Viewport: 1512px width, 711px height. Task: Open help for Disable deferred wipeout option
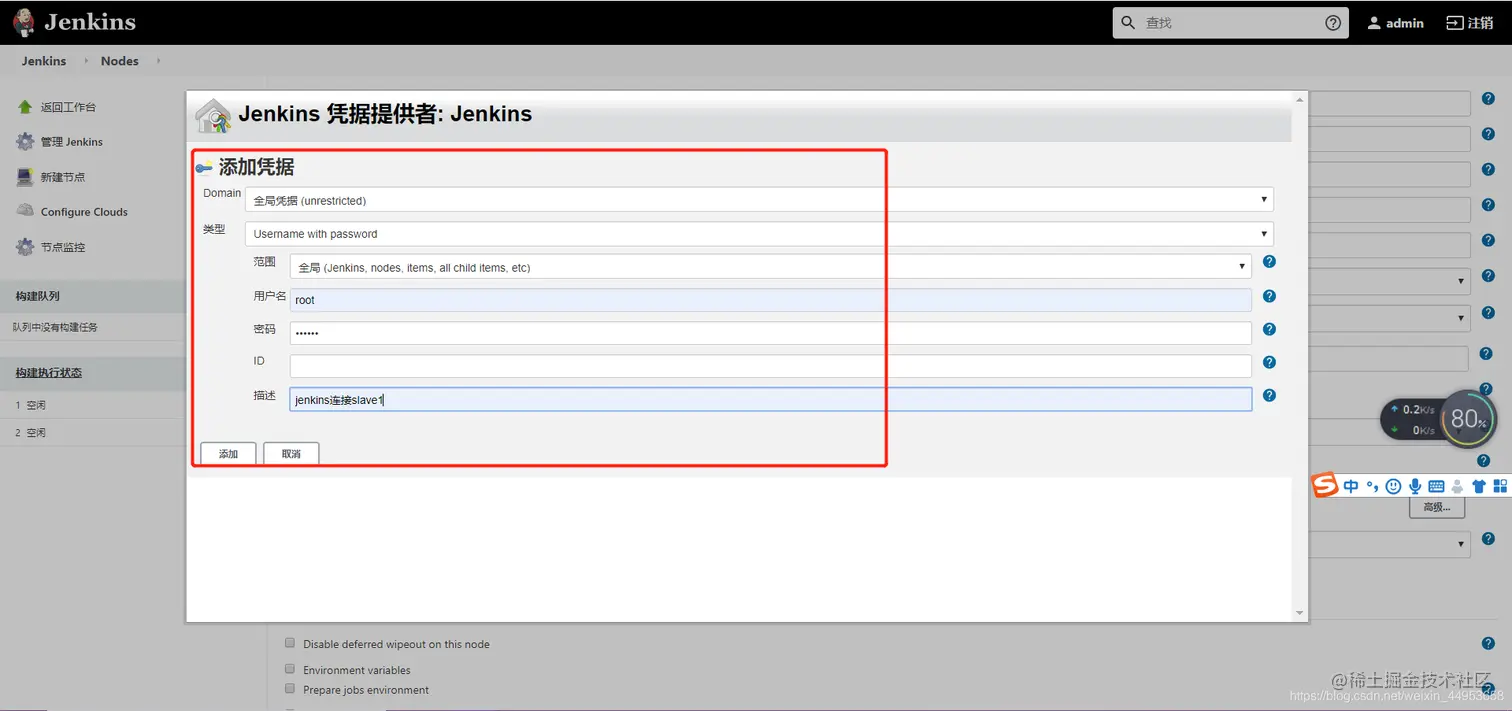(1488, 644)
